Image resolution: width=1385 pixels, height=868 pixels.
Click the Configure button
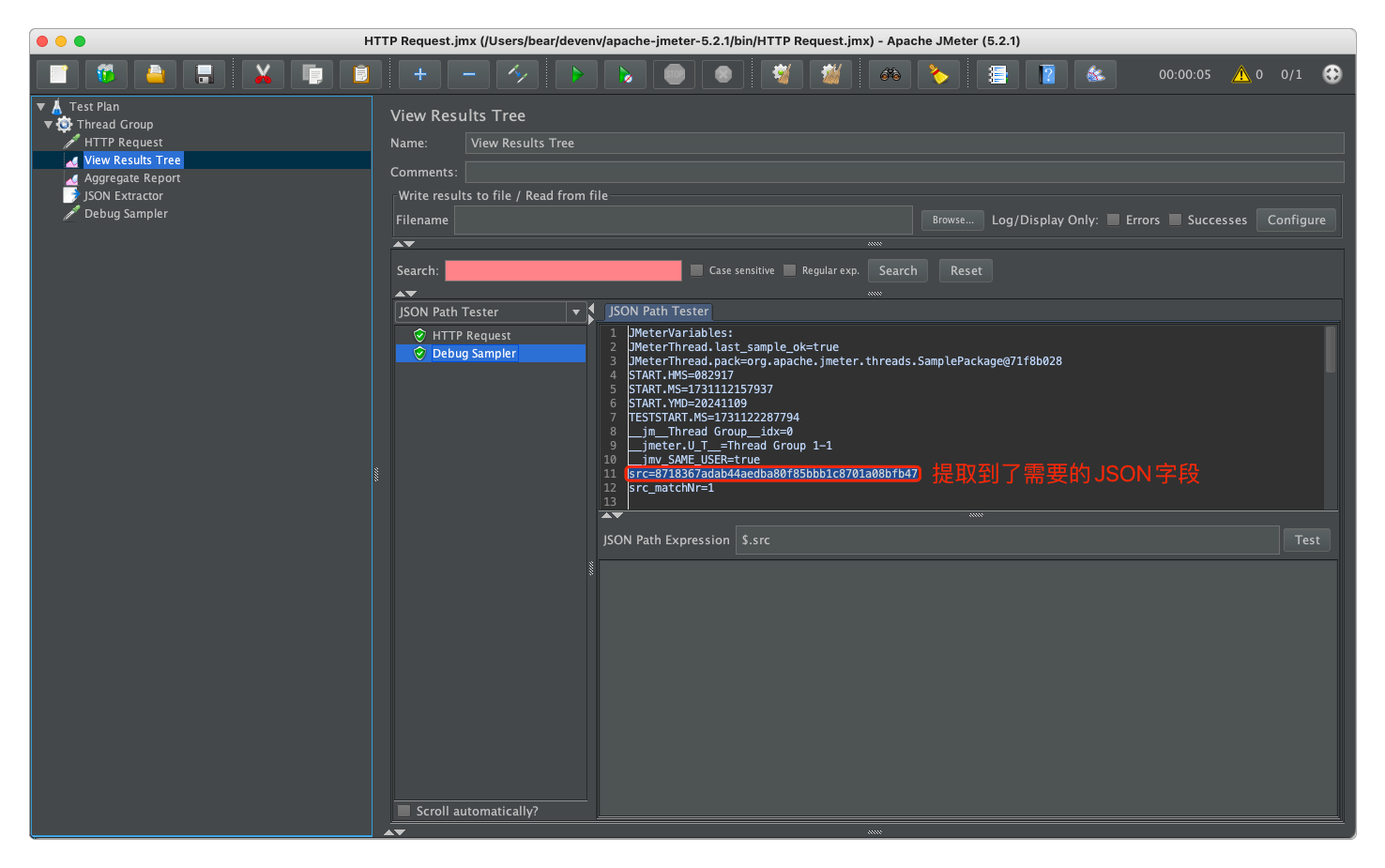tap(1296, 220)
